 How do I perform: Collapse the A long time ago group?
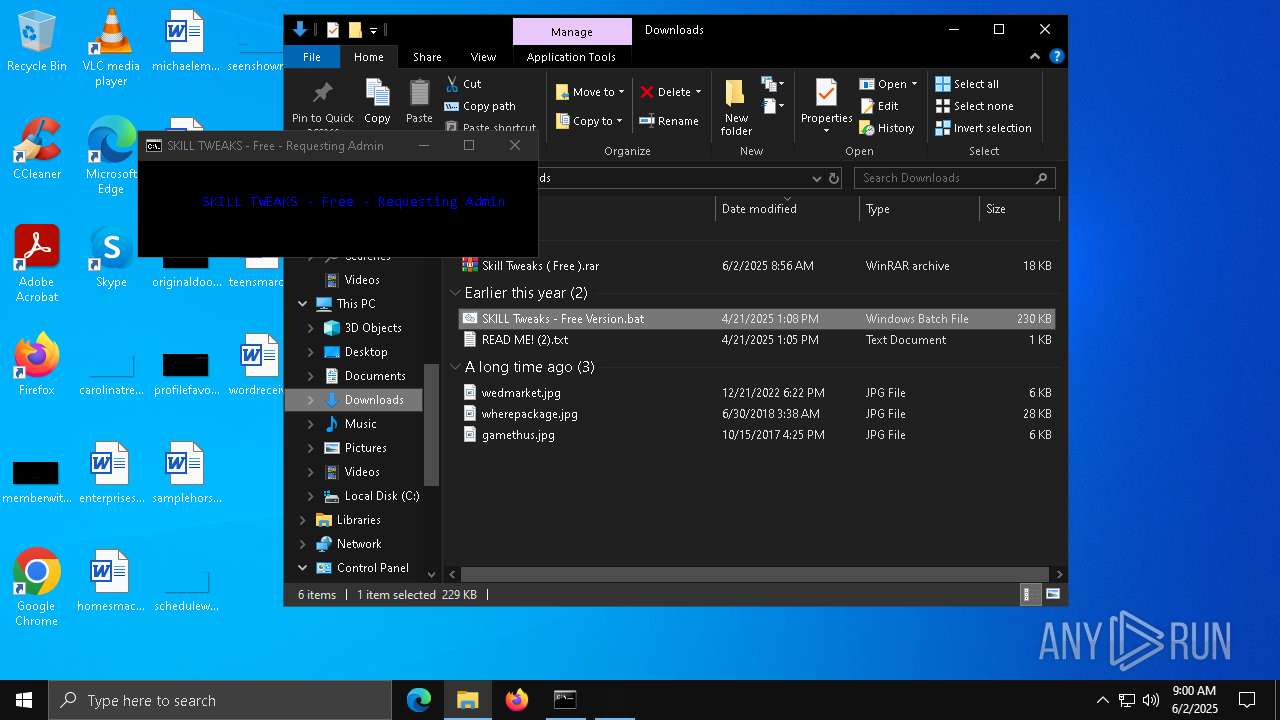[x=455, y=367]
